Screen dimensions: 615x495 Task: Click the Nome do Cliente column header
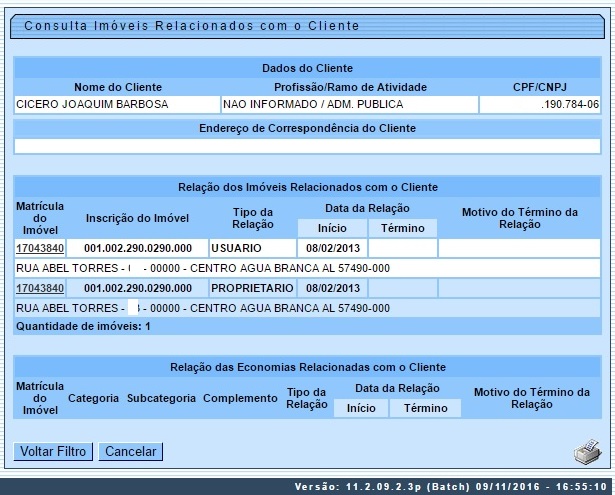pyautogui.click(x=118, y=87)
